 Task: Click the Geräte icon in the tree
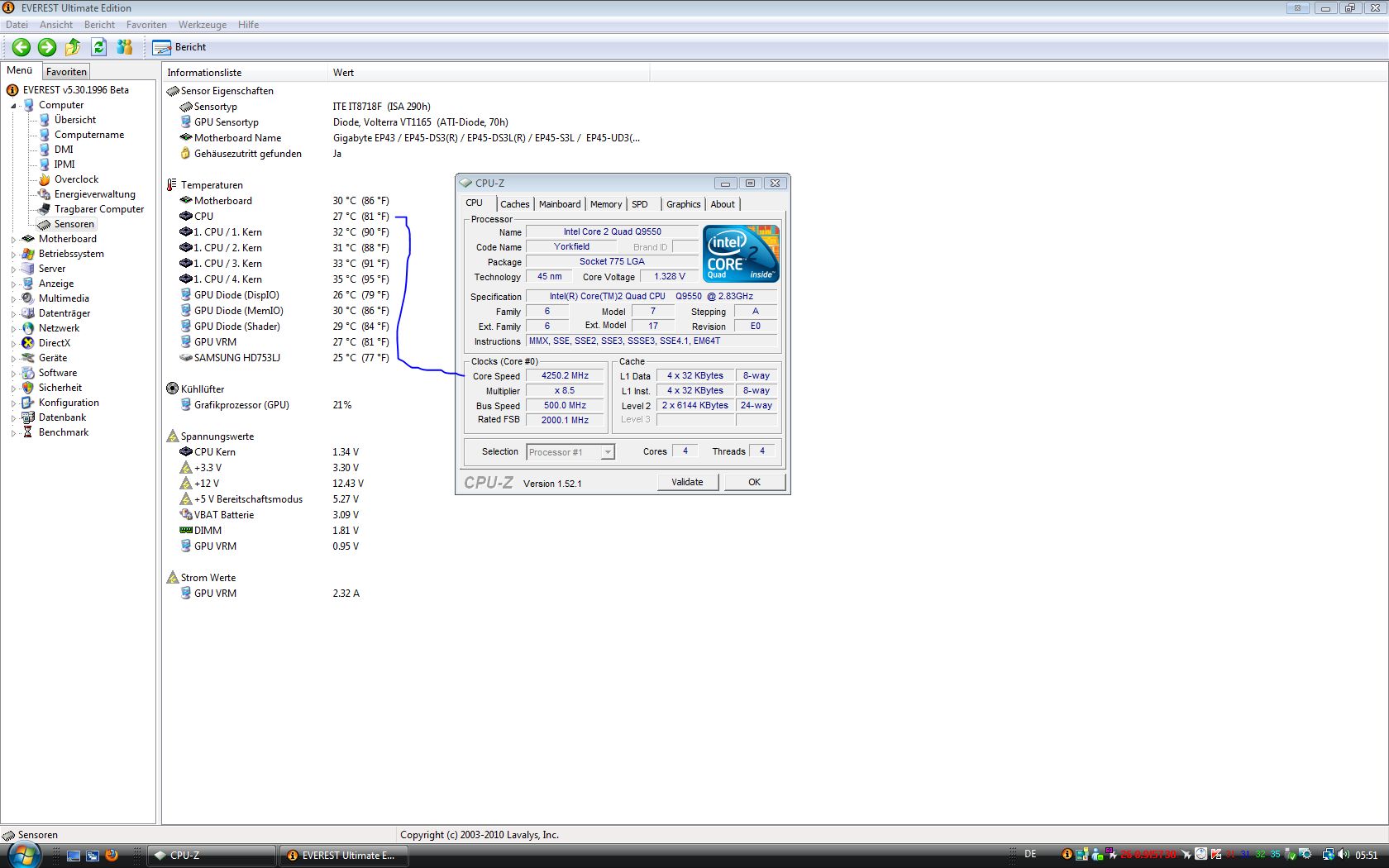(x=28, y=358)
